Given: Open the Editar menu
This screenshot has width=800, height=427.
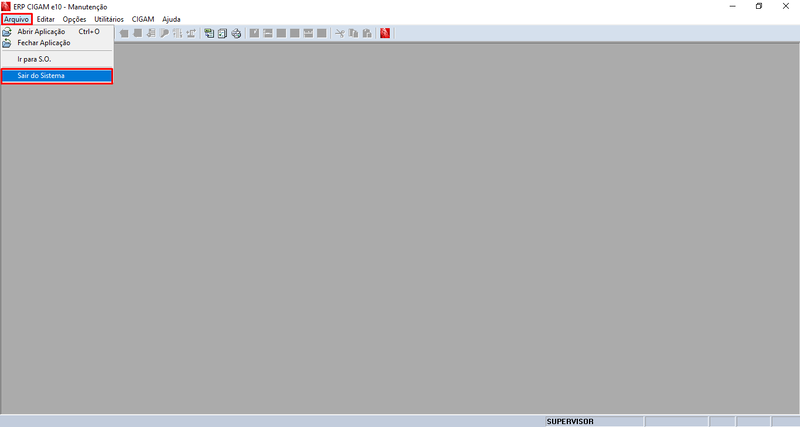Looking at the screenshot, I should 45,19.
